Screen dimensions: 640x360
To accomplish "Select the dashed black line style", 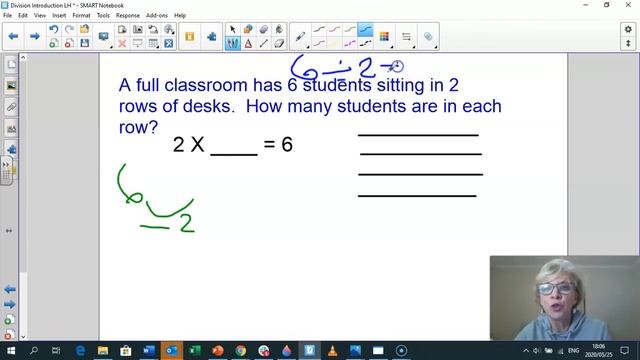I will [365, 43].
